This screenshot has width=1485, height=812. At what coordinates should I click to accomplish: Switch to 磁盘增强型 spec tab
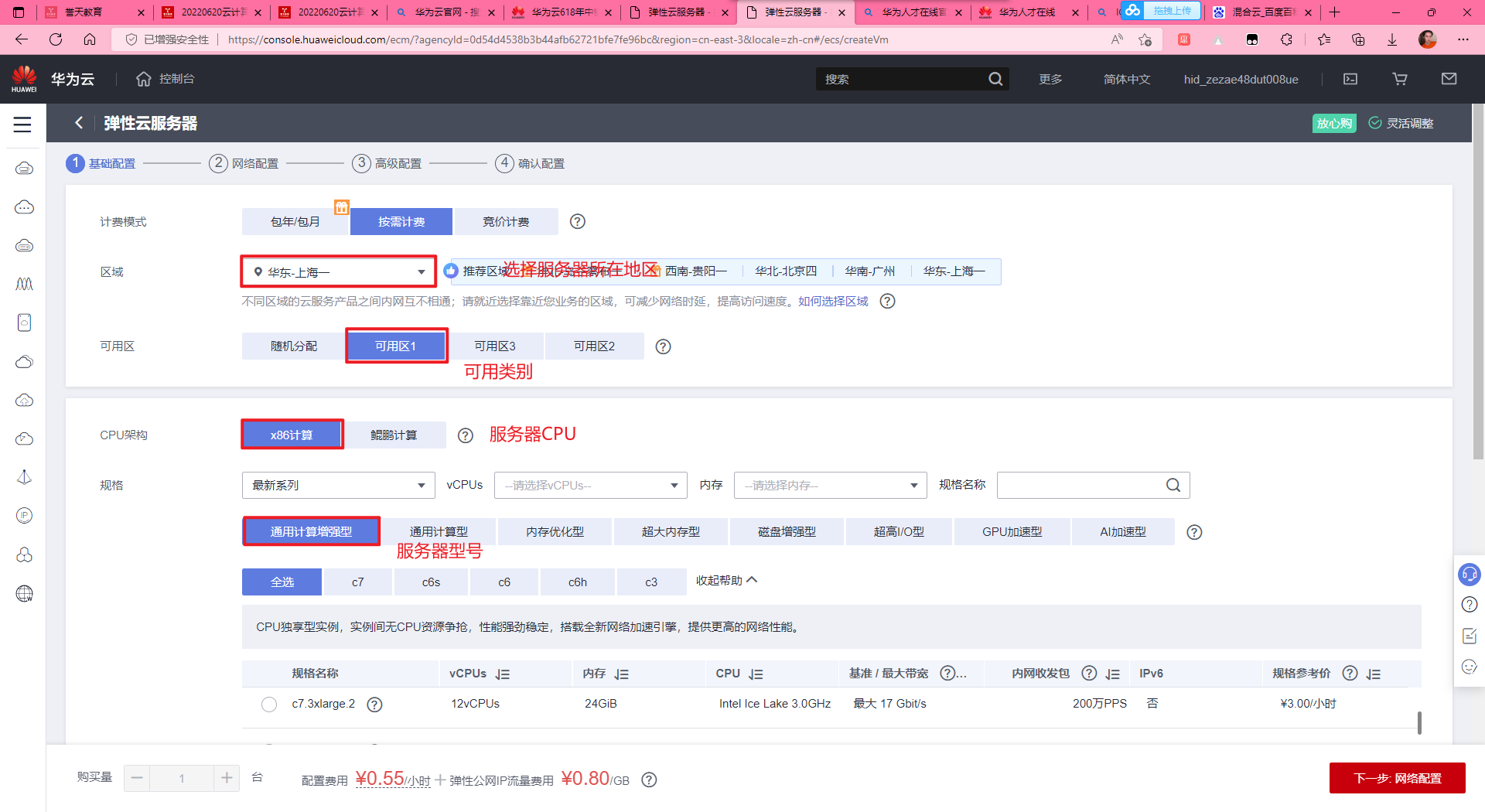point(787,532)
